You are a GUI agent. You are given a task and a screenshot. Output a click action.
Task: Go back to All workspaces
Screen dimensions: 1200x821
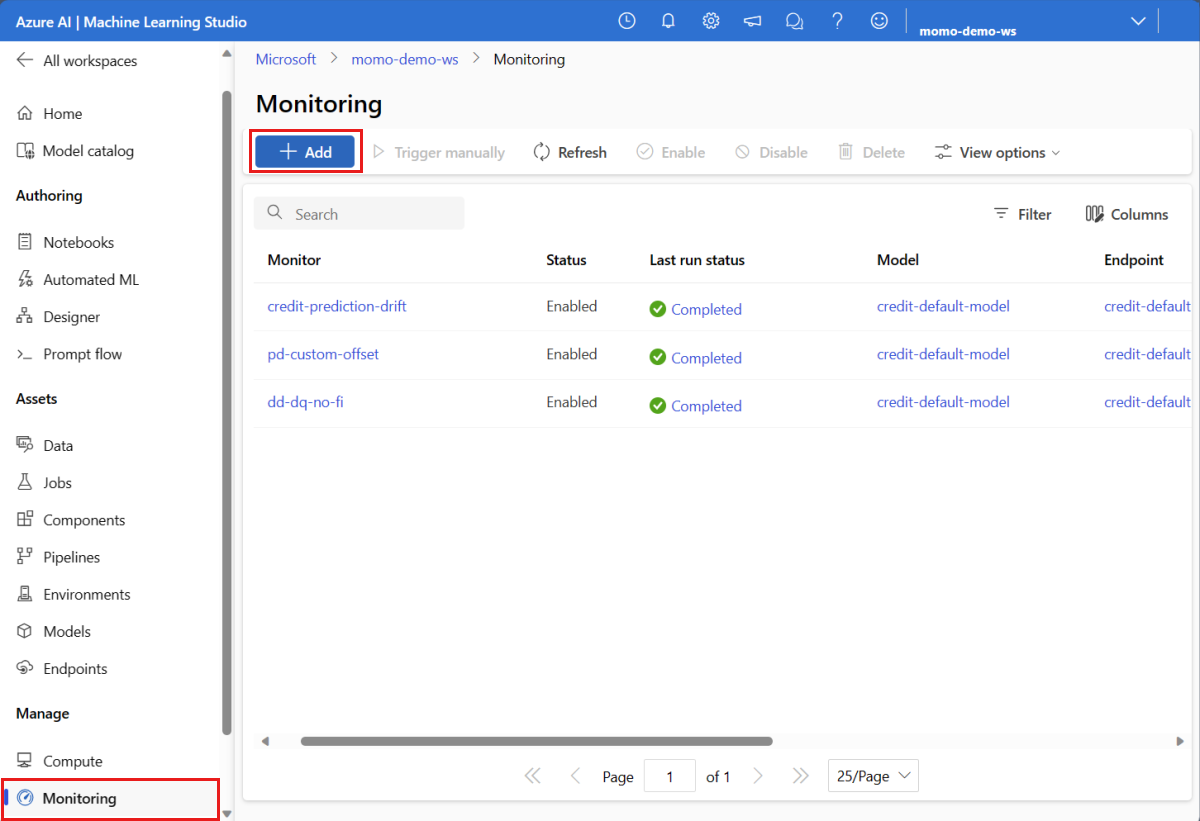coord(77,61)
